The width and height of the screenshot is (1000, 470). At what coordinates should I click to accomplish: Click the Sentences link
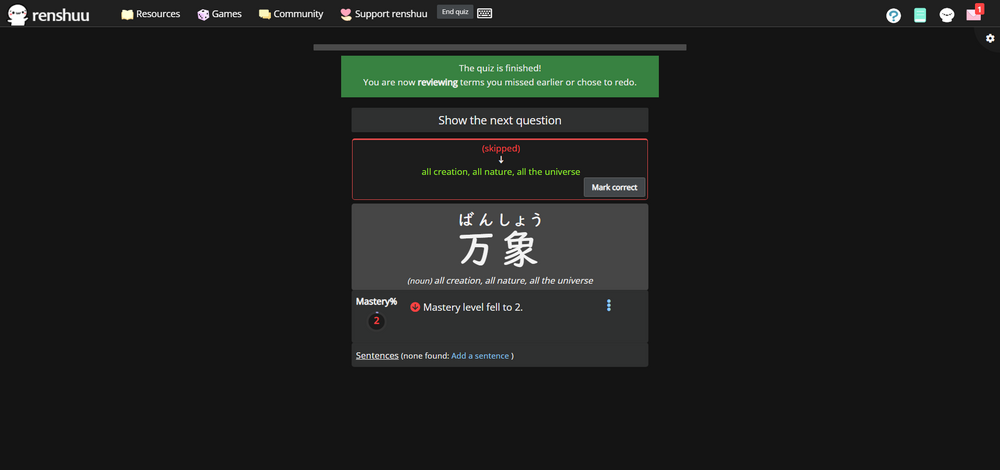pyautogui.click(x=377, y=355)
